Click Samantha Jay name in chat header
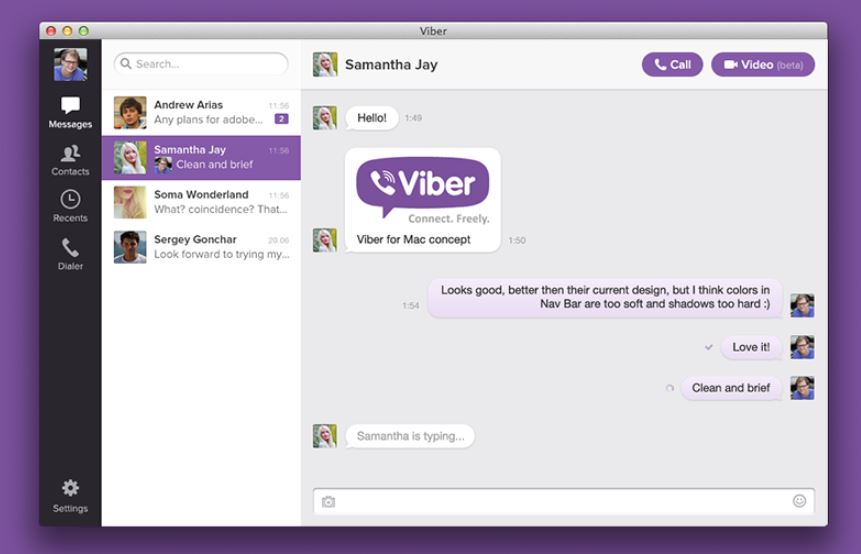This screenshot has height=554, width=861. [x=391, y=65]
